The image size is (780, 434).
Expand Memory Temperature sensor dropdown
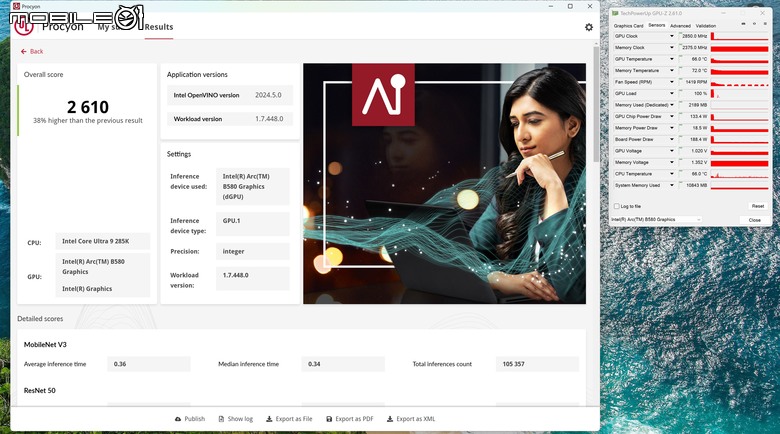point(672,71)
